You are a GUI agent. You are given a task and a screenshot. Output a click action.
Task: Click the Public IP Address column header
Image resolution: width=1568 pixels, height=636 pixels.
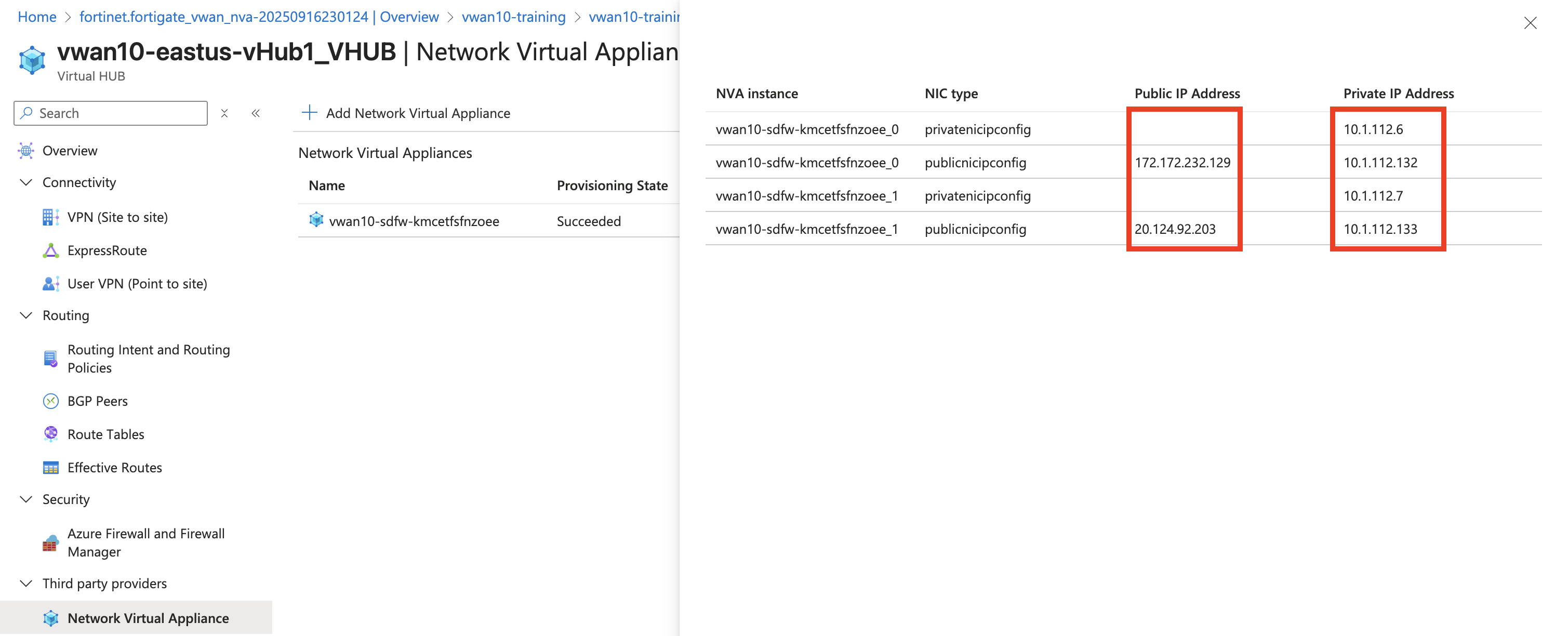pos(1187,94)
